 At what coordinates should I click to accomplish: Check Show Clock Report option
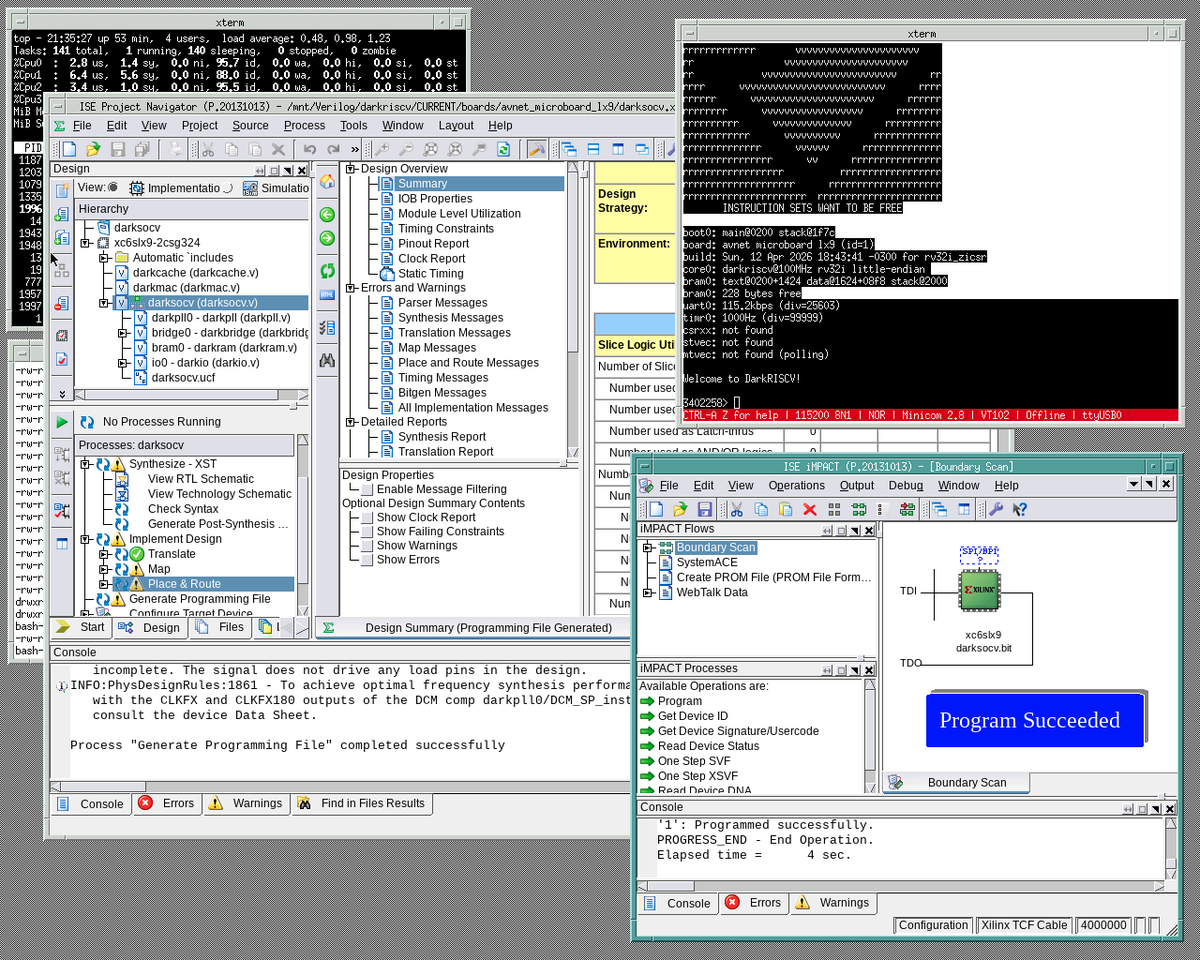tap(367, 518)
